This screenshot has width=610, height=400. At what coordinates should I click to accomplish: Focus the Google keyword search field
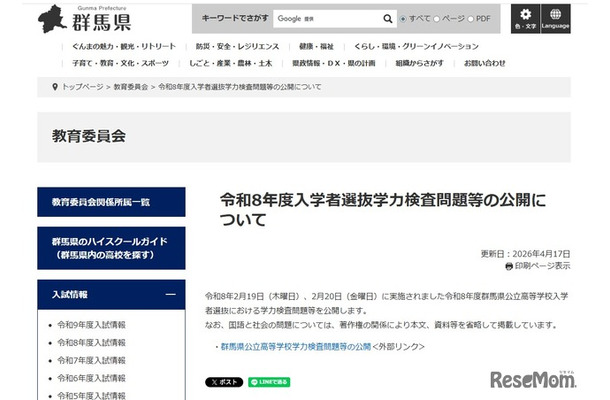click(x=328, y=19)
